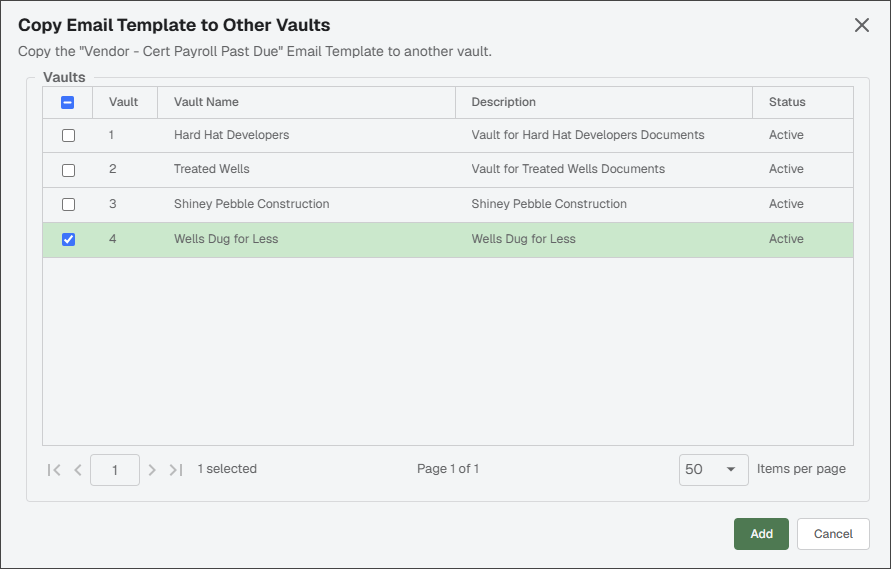Open the items per page dropdown
The image size is (891, 569).
point(713,470)
